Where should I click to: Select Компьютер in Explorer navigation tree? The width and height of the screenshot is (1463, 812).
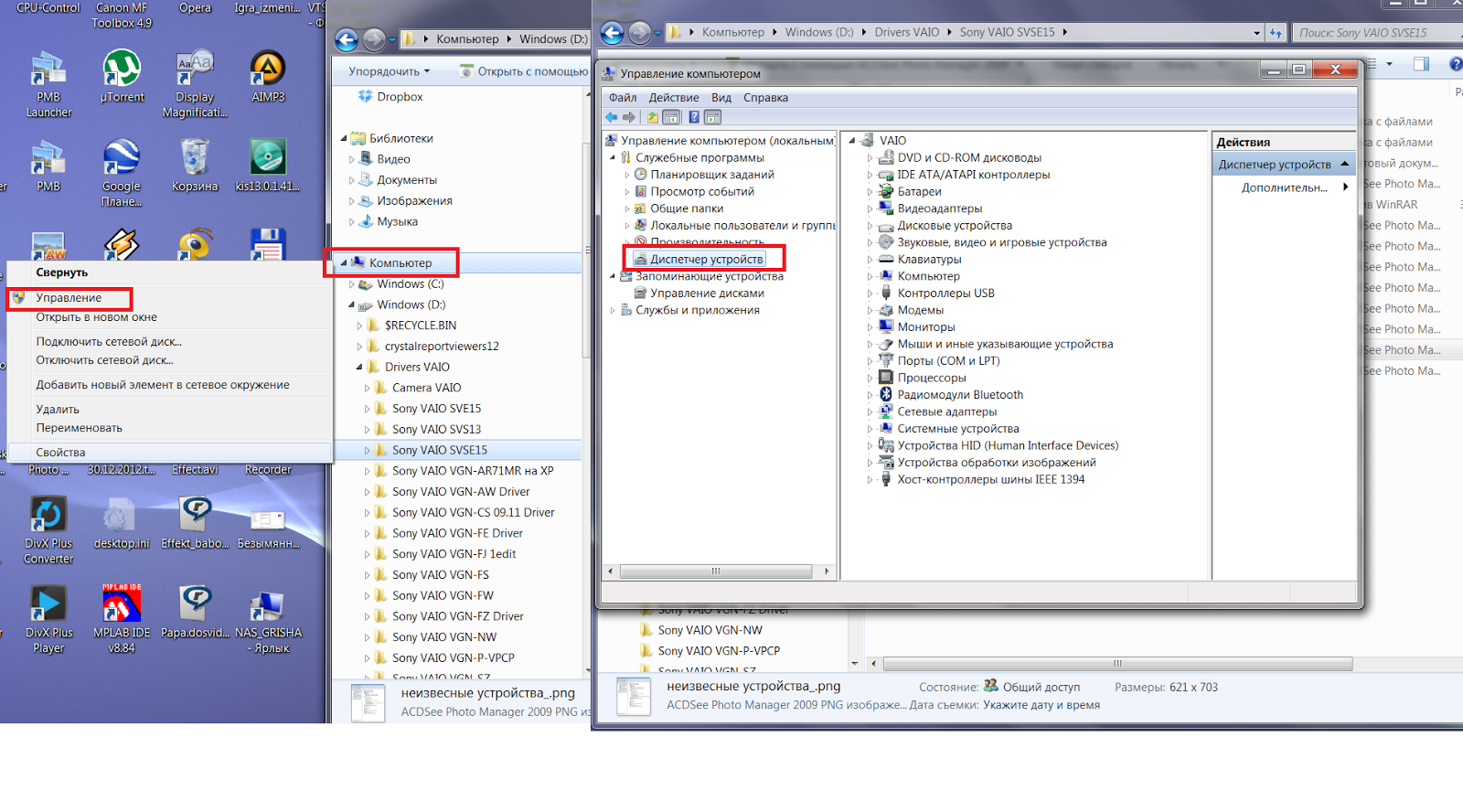(x=400, y=263)
